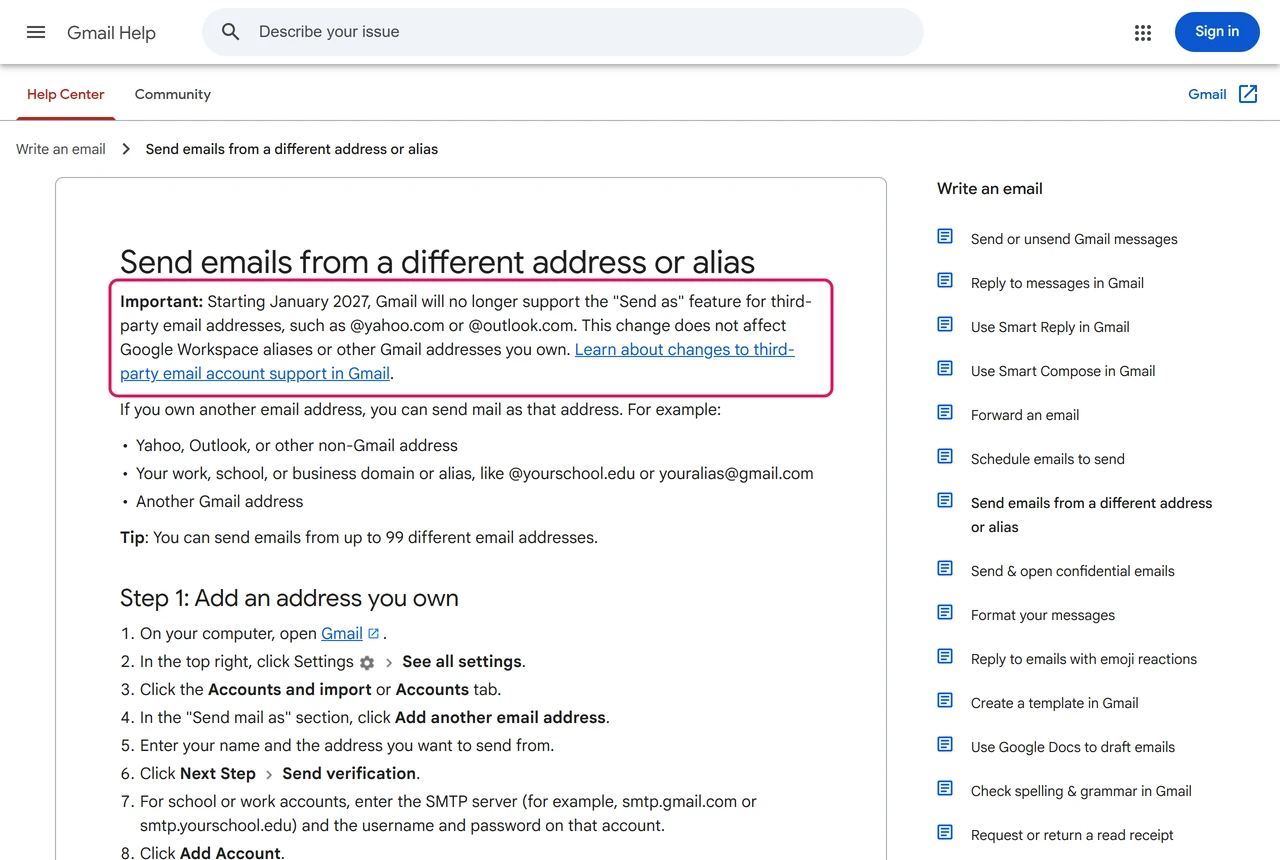Open Schedule emails to send article
Image resolution: width=1280 pixels, height=860 pixels.
pos(1048,459)
